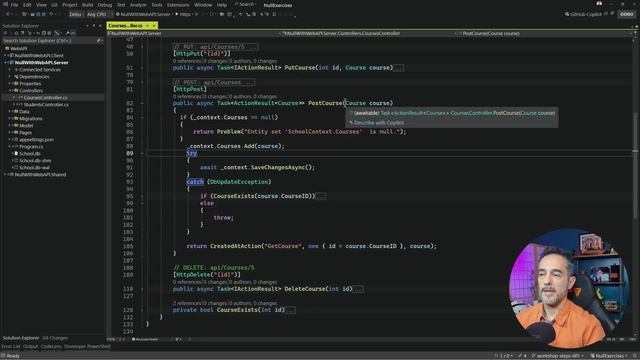The height and width of the screenshot is (360, 640).
Task: Expand the collapsed PutCourse method at line 51
Action: (142, 68)
